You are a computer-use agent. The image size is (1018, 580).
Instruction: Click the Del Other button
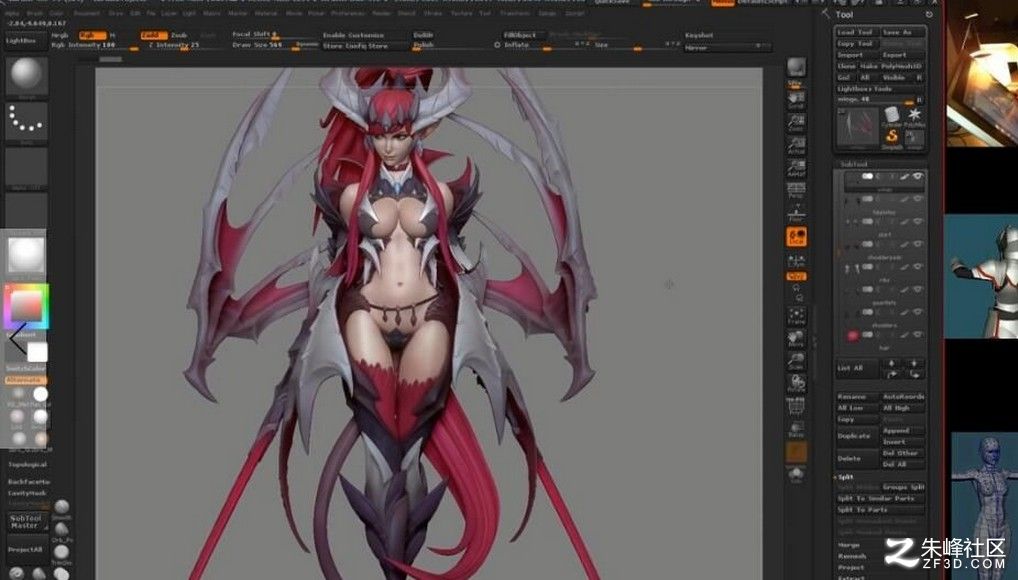click(x=902, y=453)
